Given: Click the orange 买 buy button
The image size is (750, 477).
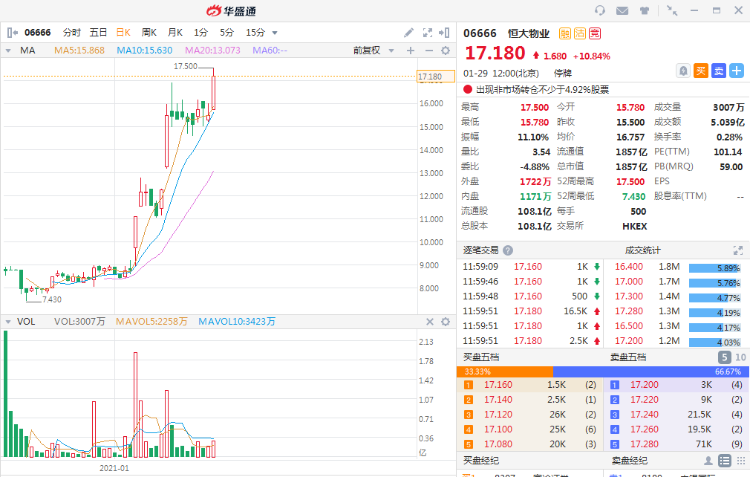Looking at the screenshot, I should pos(701,71).
